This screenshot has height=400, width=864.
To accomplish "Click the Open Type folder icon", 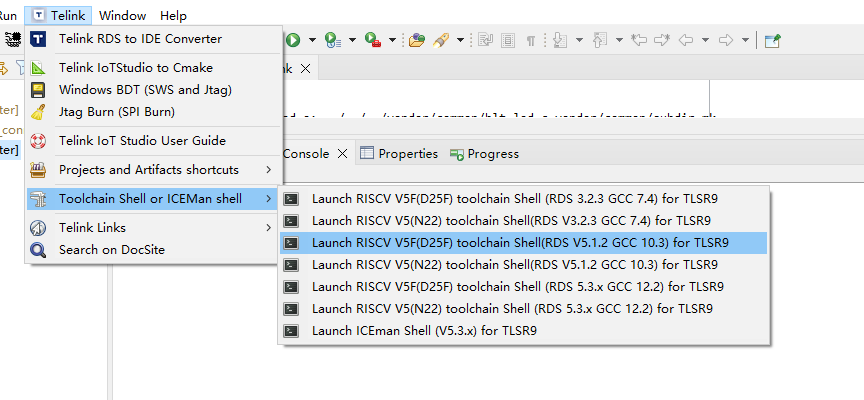I will pyautogui.click(x=417, y=40).
